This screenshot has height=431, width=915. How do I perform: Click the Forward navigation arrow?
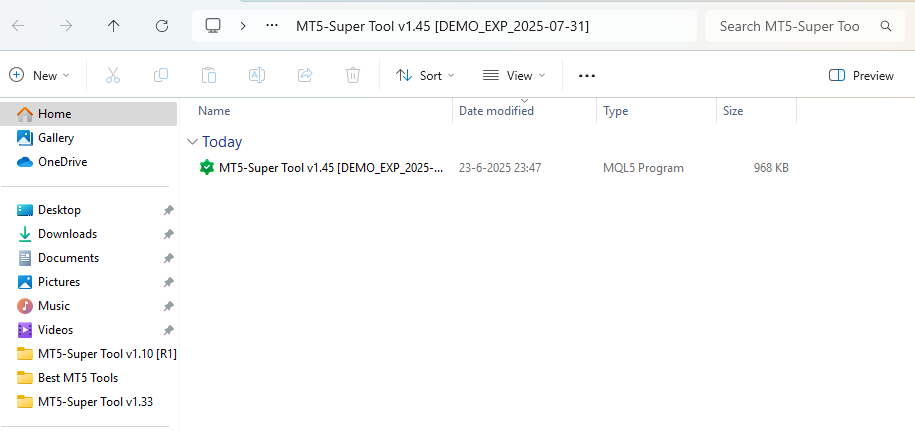point(66,26)
